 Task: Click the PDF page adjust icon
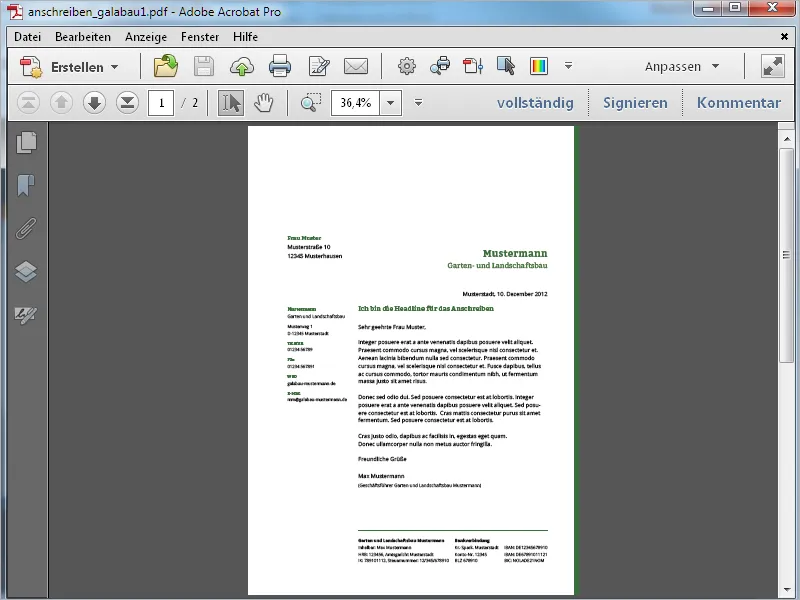[x=473, y=66]
